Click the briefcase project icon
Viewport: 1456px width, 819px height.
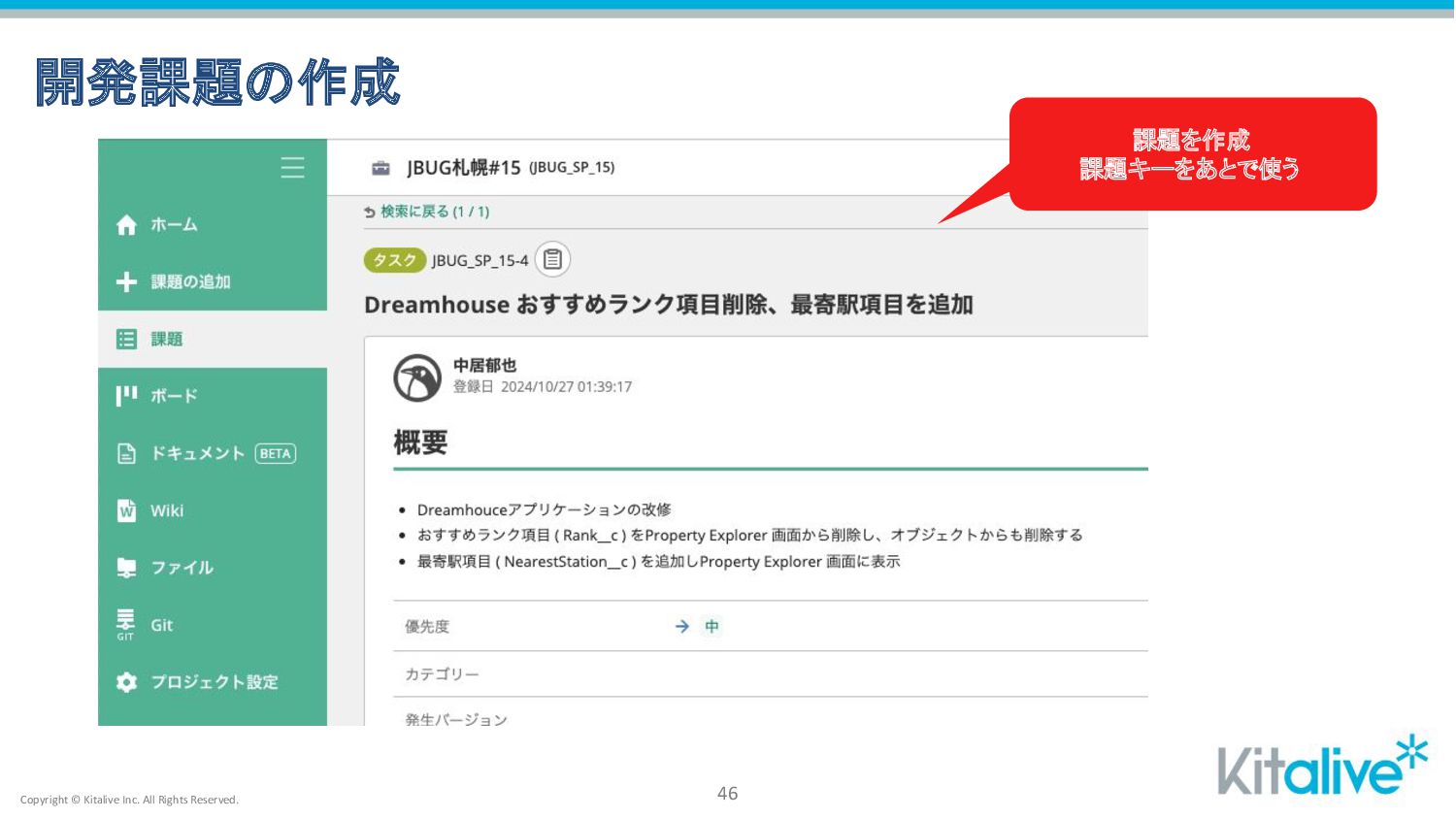coord(381,168)
